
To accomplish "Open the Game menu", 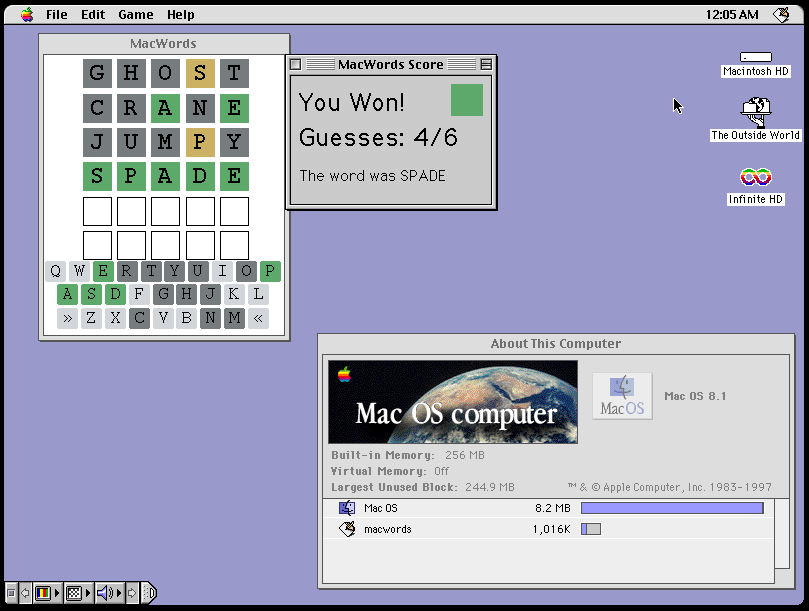I will coord(136,14).
